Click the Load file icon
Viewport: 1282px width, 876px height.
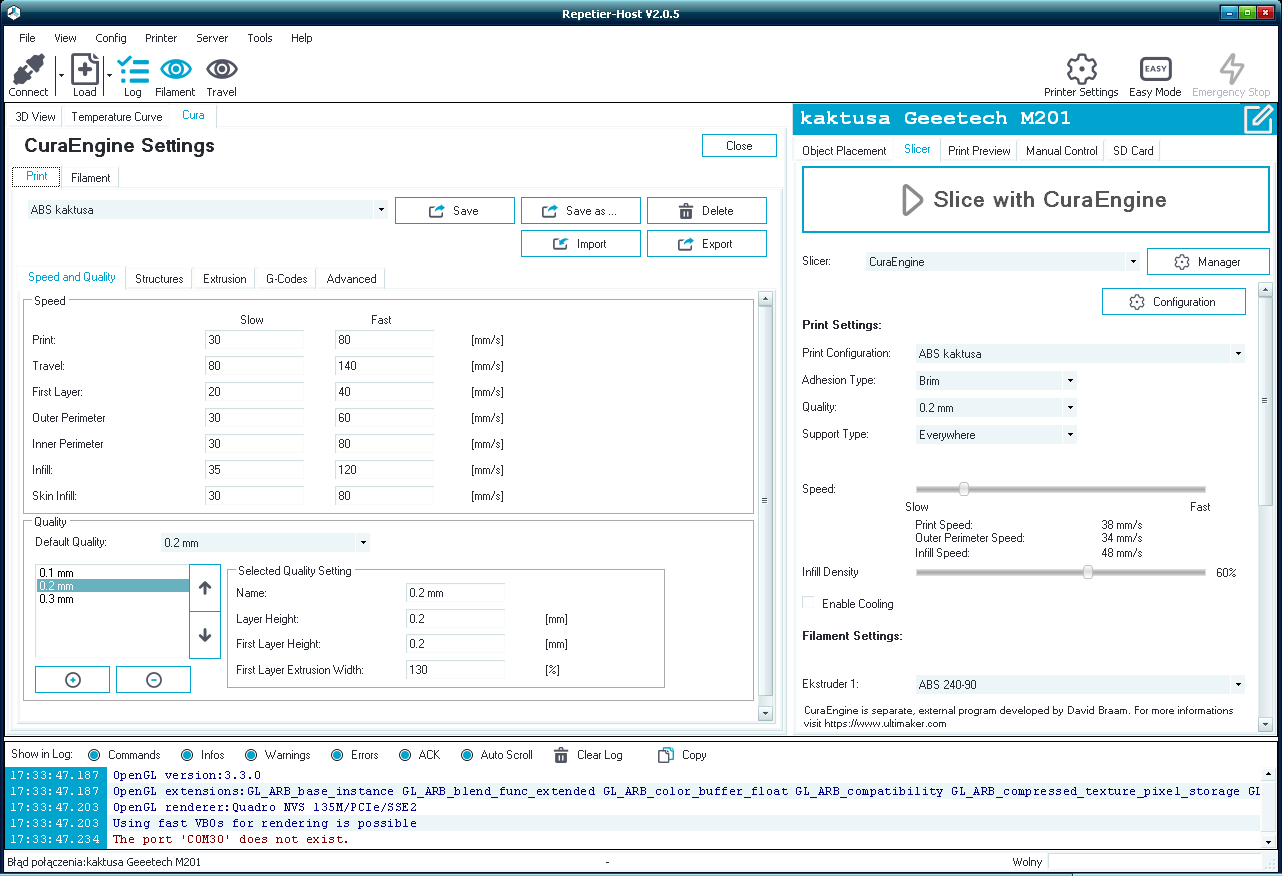coord(85,69)
